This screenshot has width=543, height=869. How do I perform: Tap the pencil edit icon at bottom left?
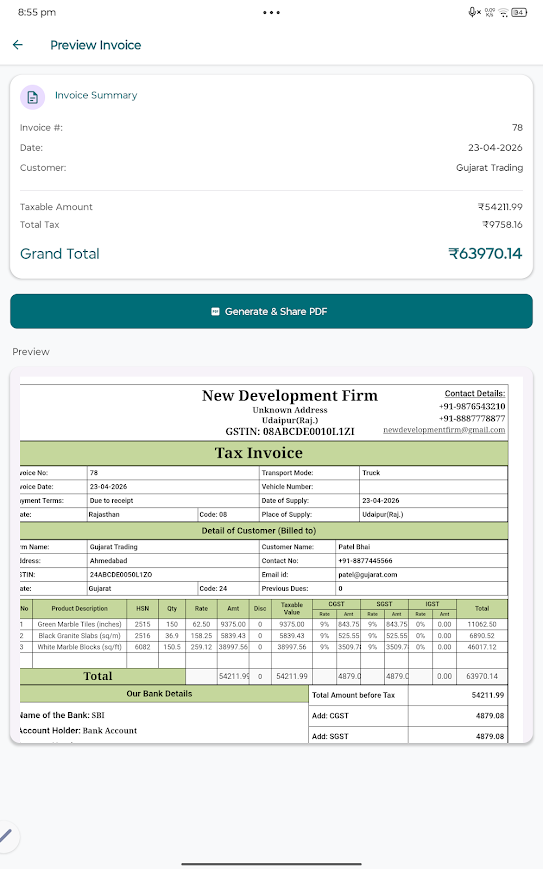(6, 837)
